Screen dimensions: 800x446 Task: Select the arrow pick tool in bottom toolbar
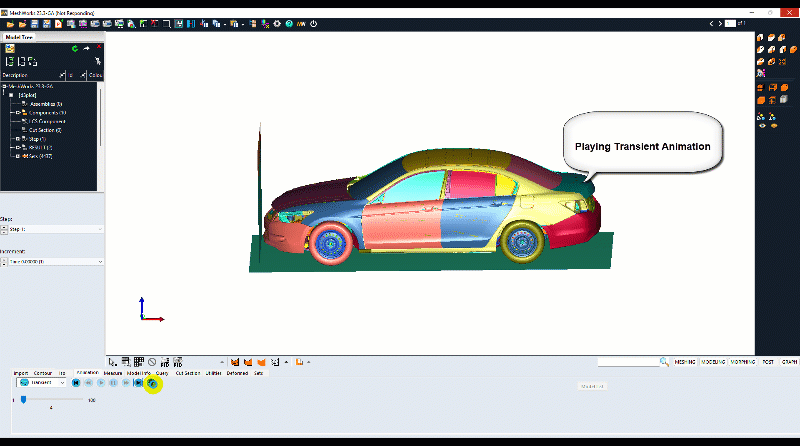pyautogui.click(x=112, y=361)
